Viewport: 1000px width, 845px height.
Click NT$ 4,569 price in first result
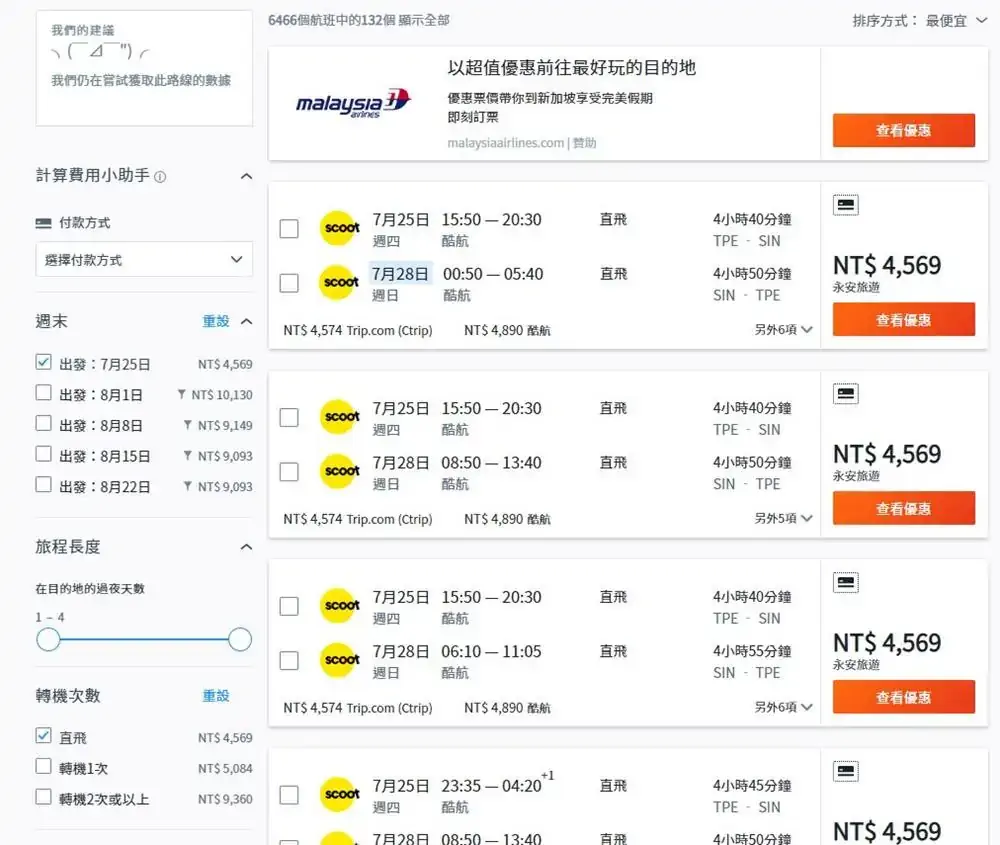tap(886, 265)
